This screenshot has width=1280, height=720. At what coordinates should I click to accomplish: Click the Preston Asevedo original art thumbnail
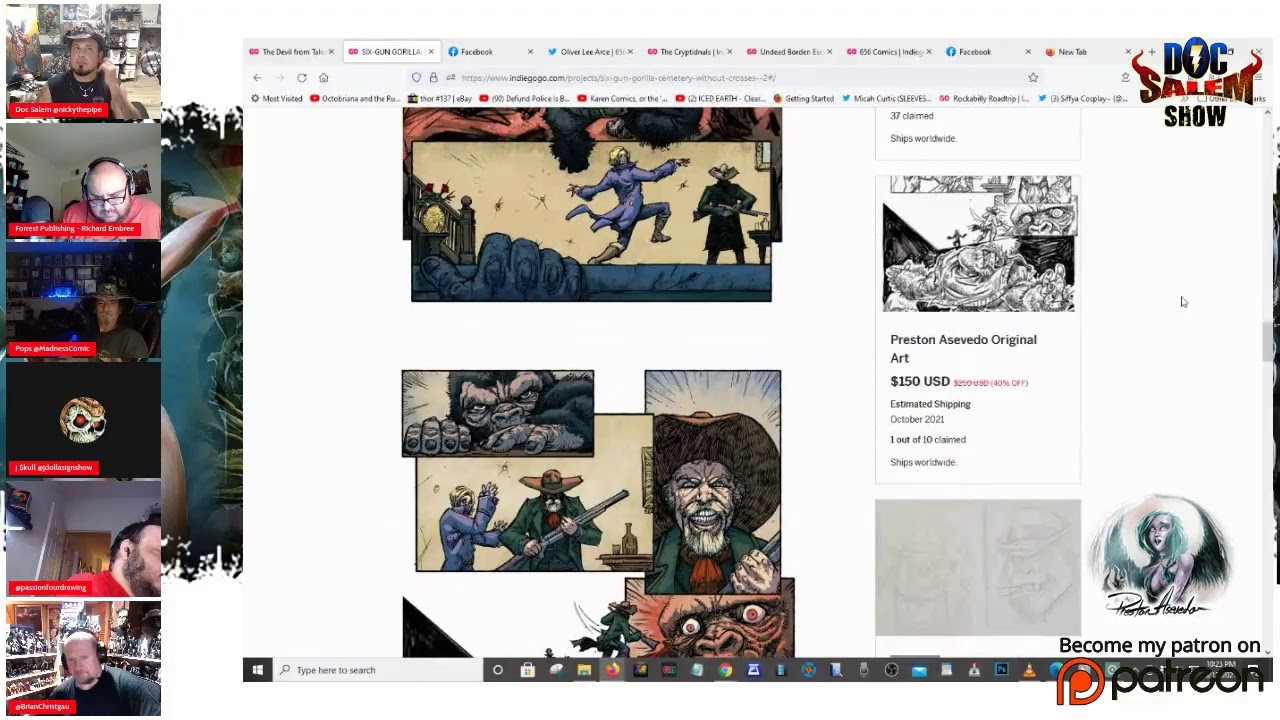pyautogui.click(x=978, y=244)
